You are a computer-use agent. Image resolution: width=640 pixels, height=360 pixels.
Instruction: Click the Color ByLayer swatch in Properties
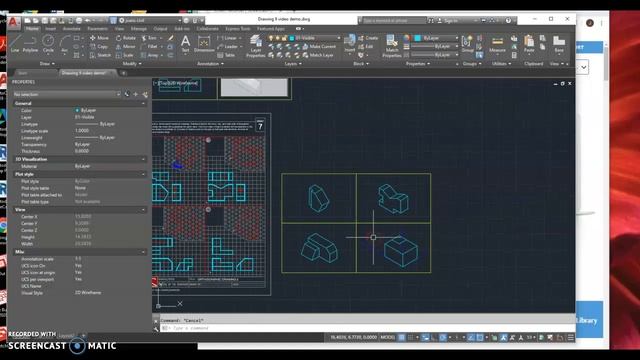(x=77, y=111)
